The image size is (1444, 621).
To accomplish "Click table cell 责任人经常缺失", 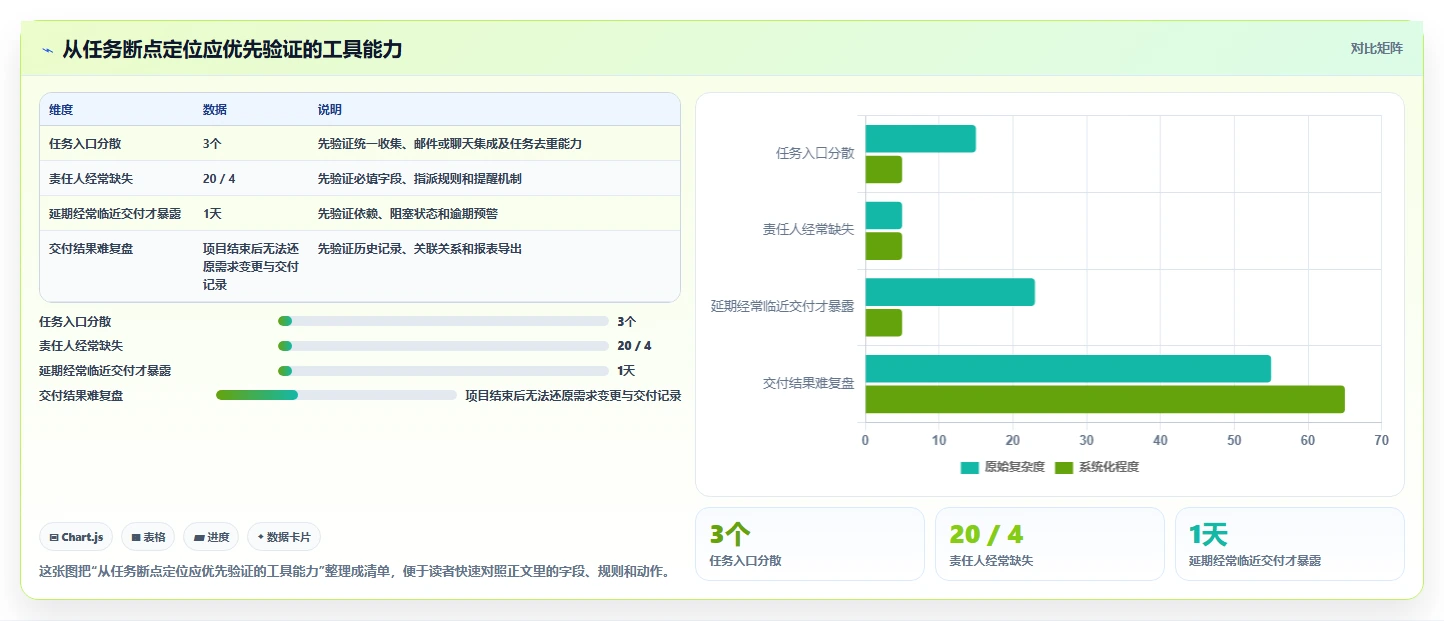I will click(91, 179).
